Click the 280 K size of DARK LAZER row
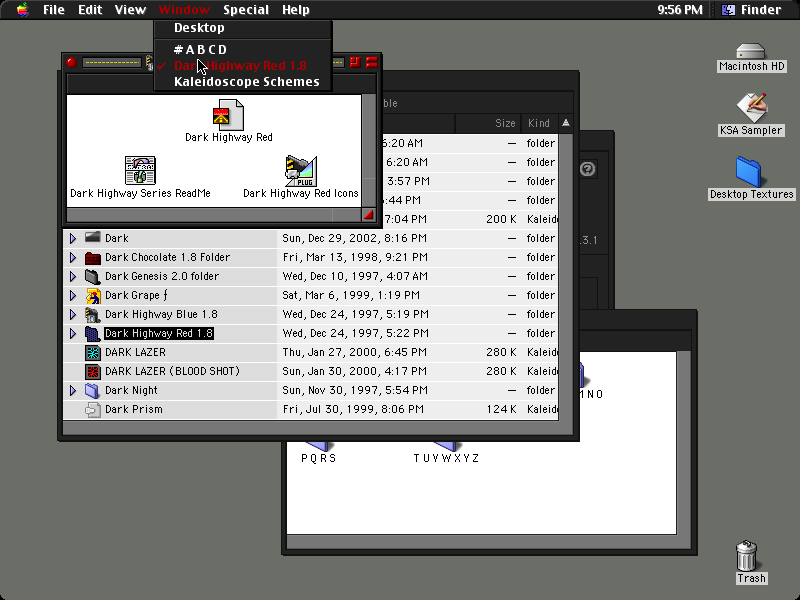The image size is (800, 600). [502, 352]
